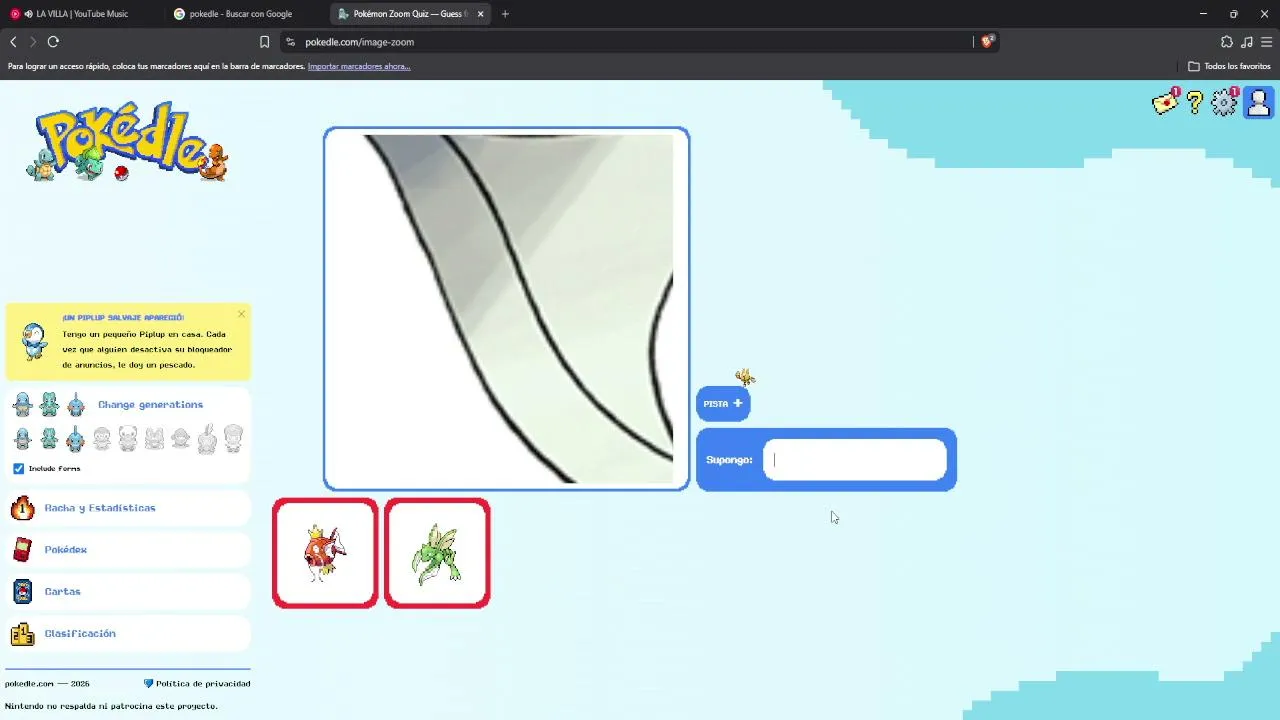Go back to the previous page
This screenshot has height=720, width=1280.
[13, 42]
